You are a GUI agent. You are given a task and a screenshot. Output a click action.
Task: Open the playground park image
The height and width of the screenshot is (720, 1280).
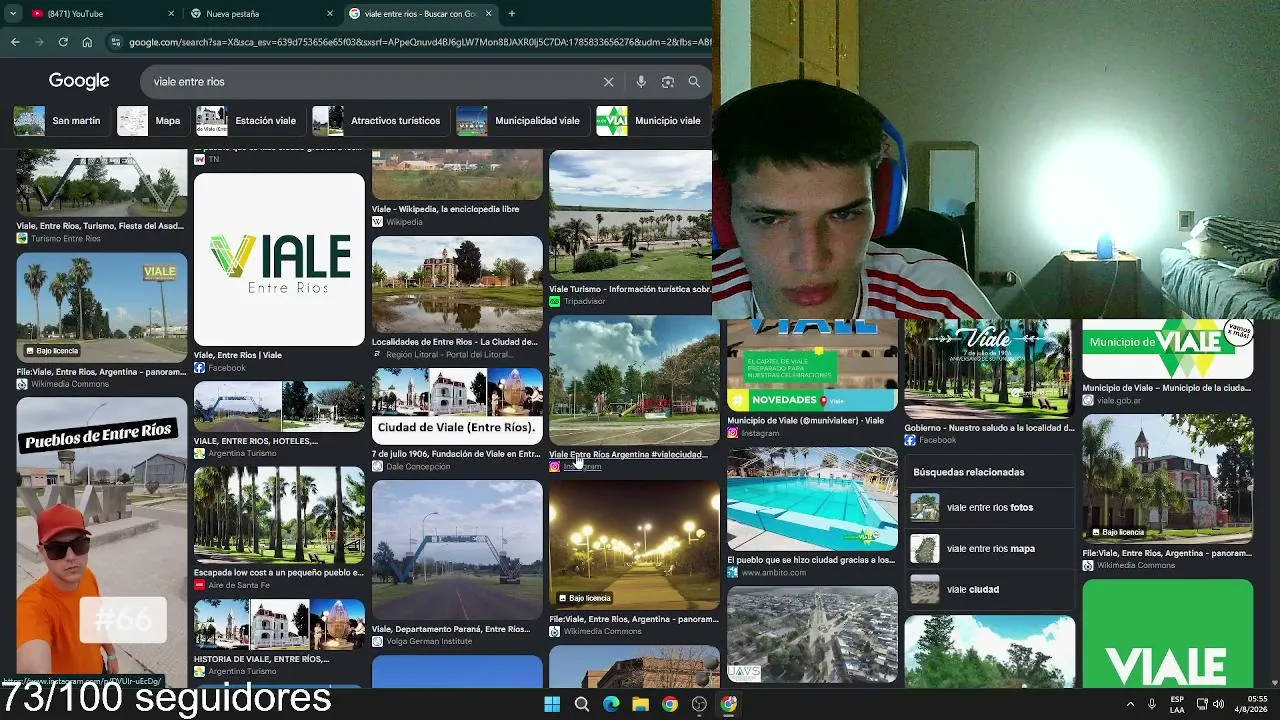click(x=634, y=380)
